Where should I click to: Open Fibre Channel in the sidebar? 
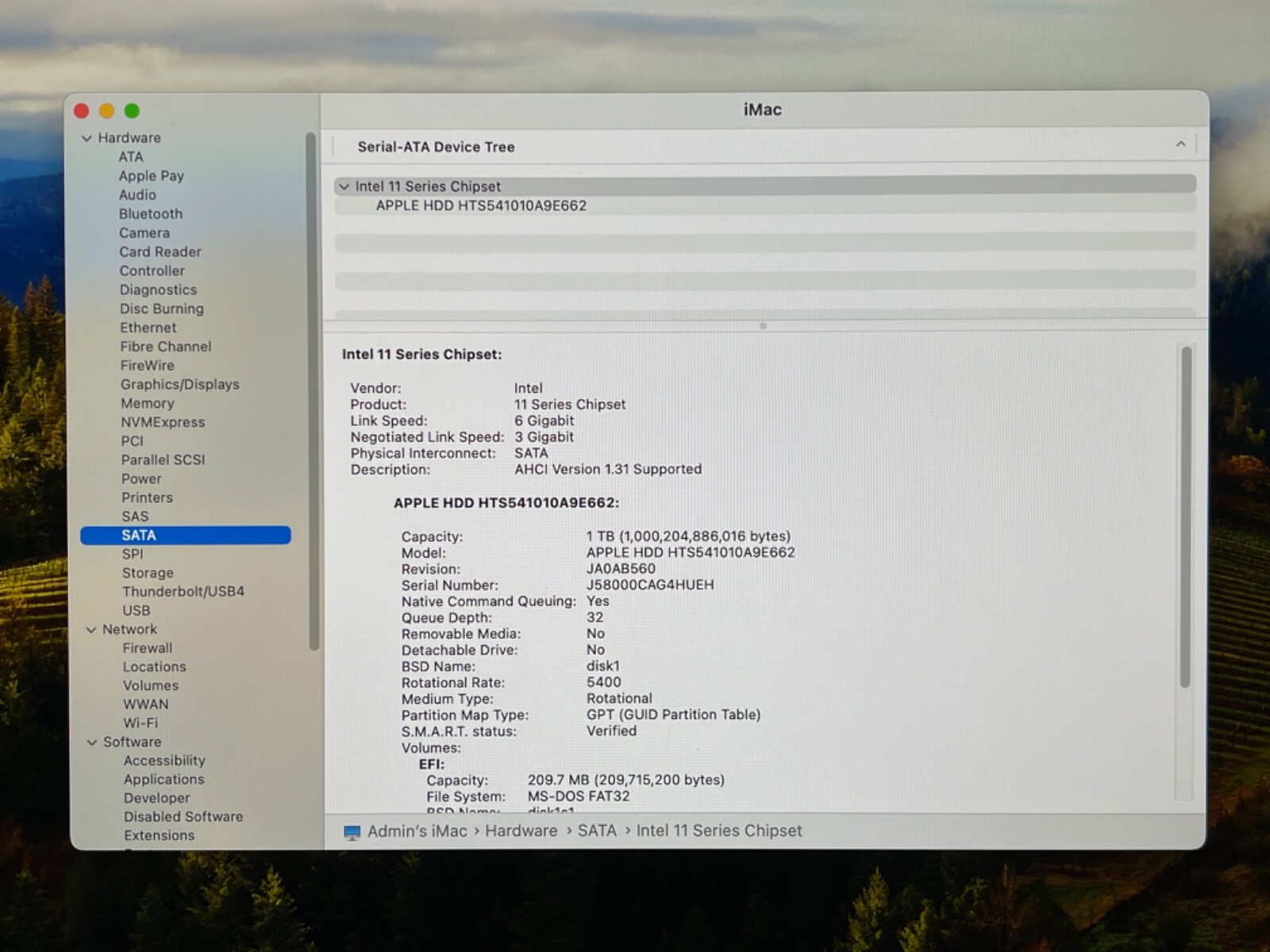[x=166, y=347]
